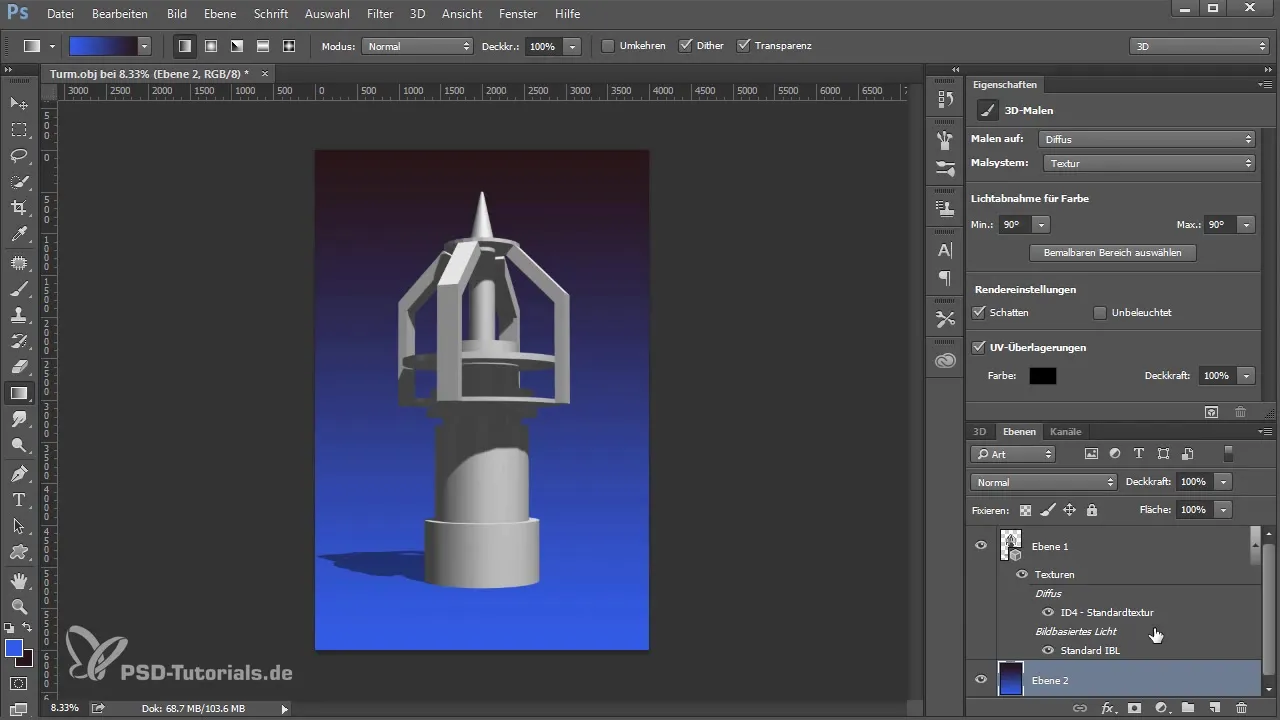1280x720 pixels.
Task: Select the Ebene 1 layer thumbnail
Action: click(1011, 546)
